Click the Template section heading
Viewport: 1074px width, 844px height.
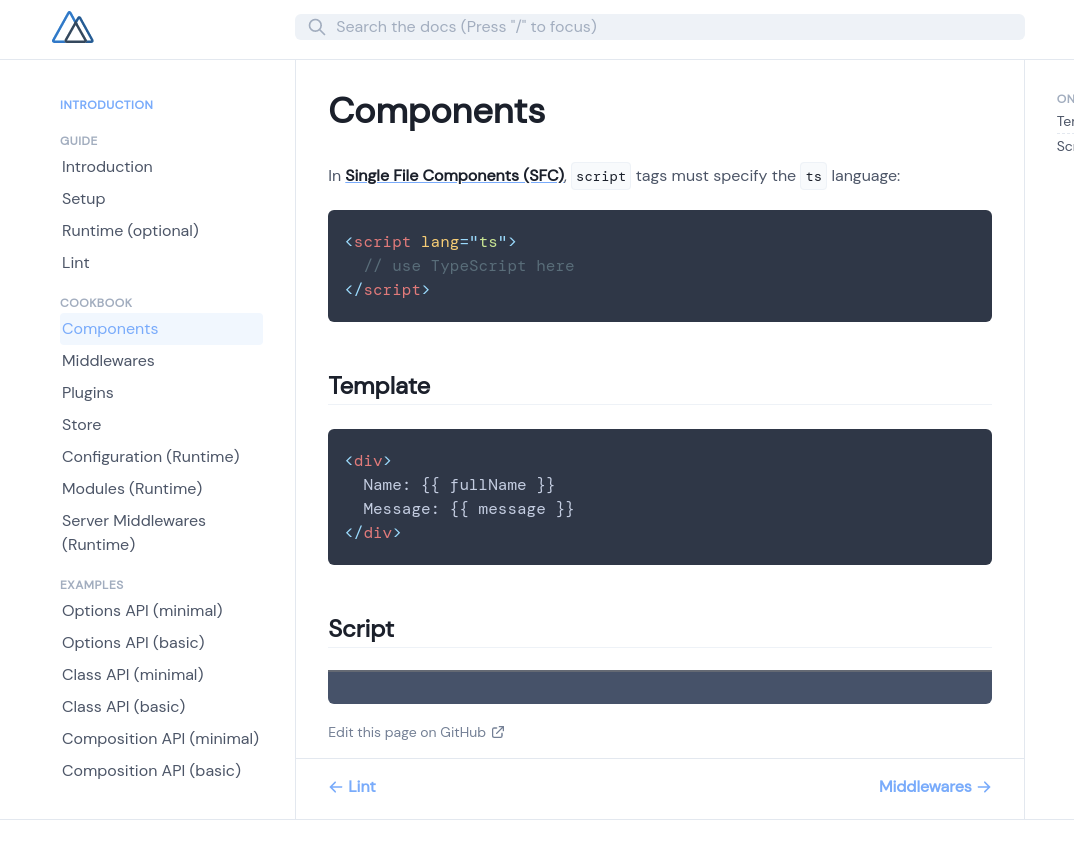point(379,386)
